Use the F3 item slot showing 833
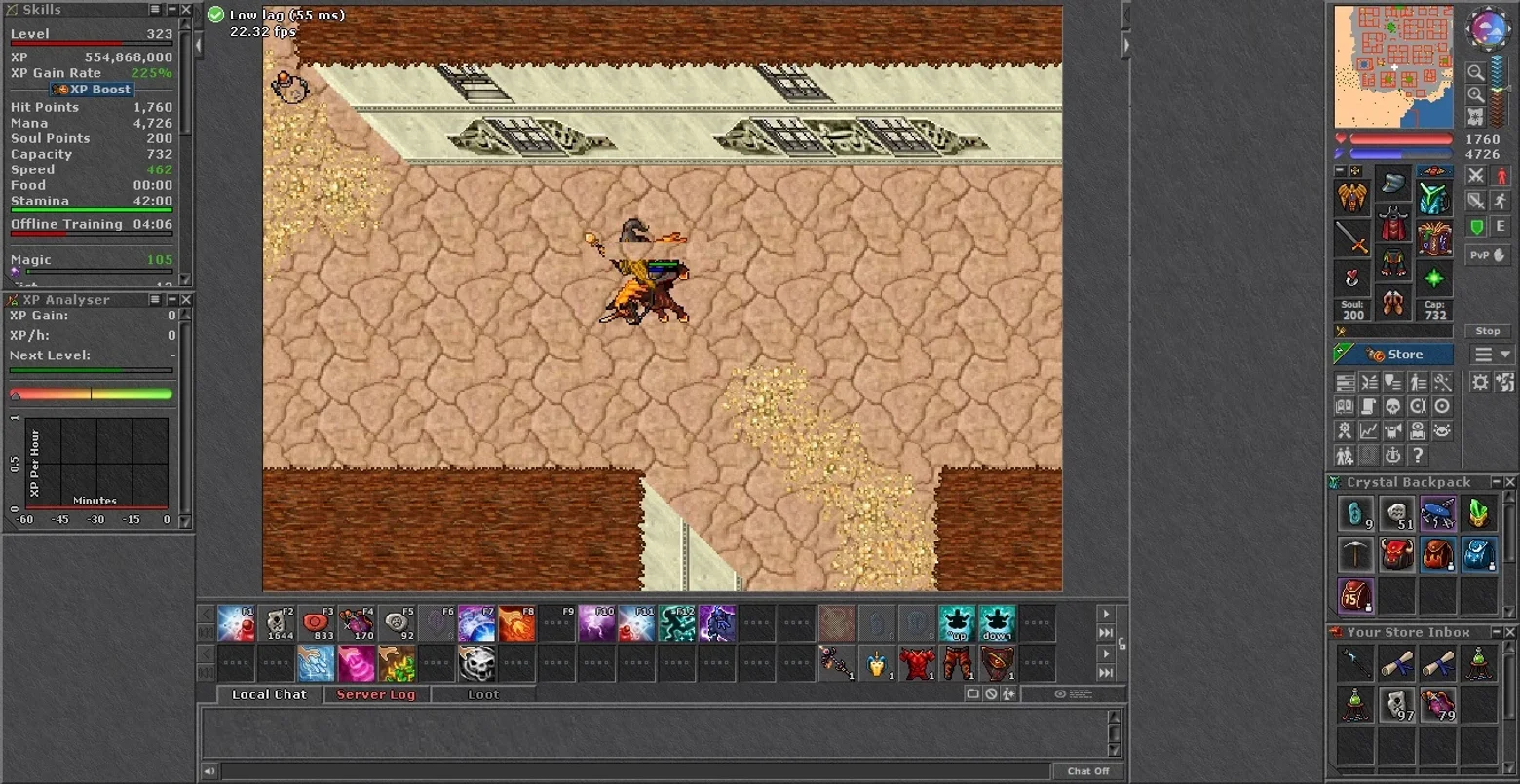 317,623
